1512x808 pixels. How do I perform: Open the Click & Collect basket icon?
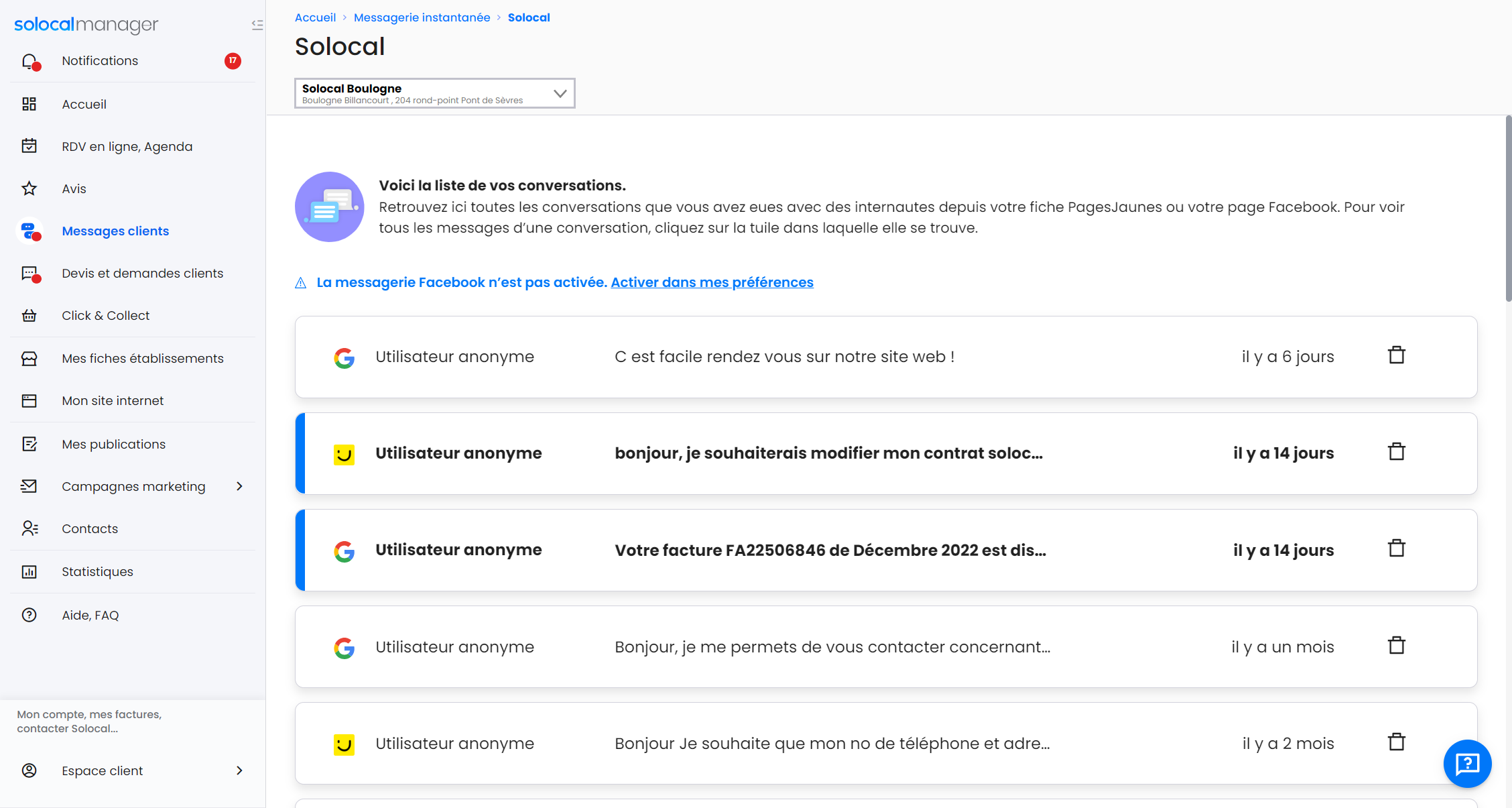pos(29,315)
